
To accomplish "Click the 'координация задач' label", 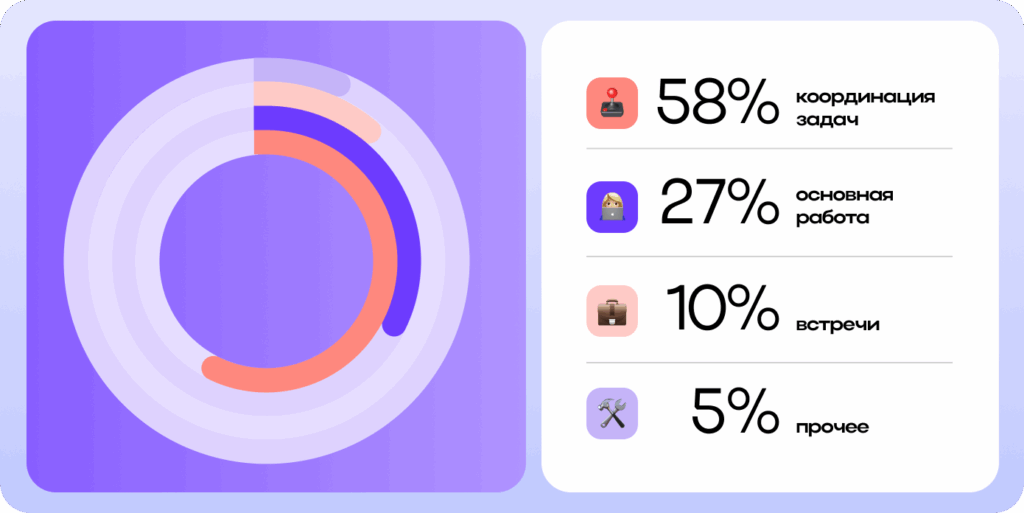I will pyautogui.click(x=865, y=109).
